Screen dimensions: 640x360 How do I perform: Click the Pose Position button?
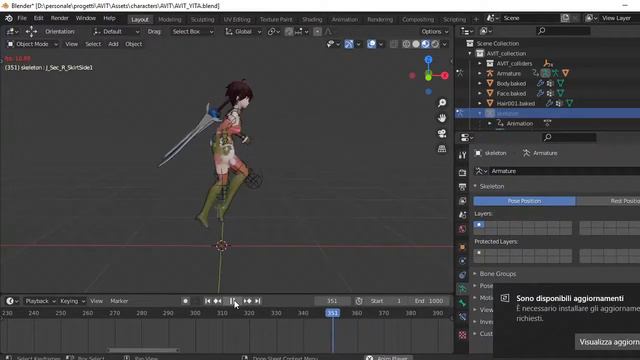point(524,201)
